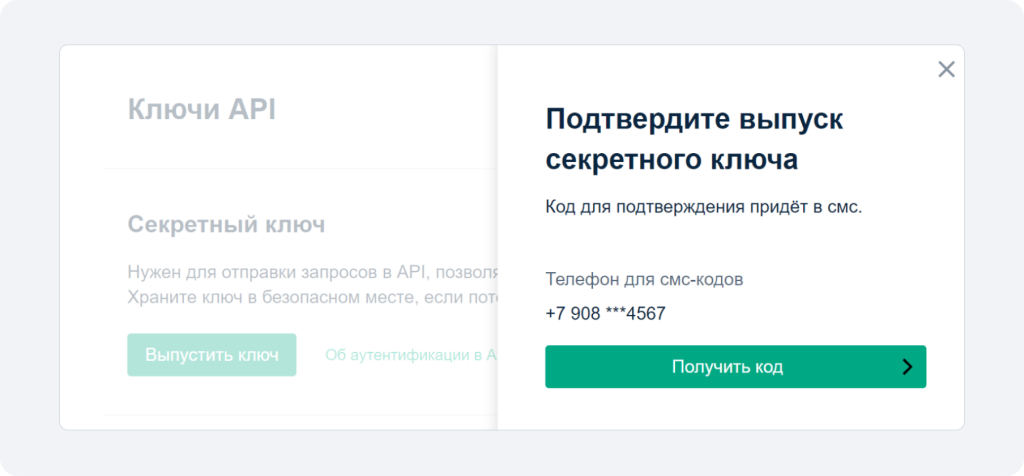Click the dimmed 'Выпустить ключ' button
The image size is (1024, 476).
(212, 355)
